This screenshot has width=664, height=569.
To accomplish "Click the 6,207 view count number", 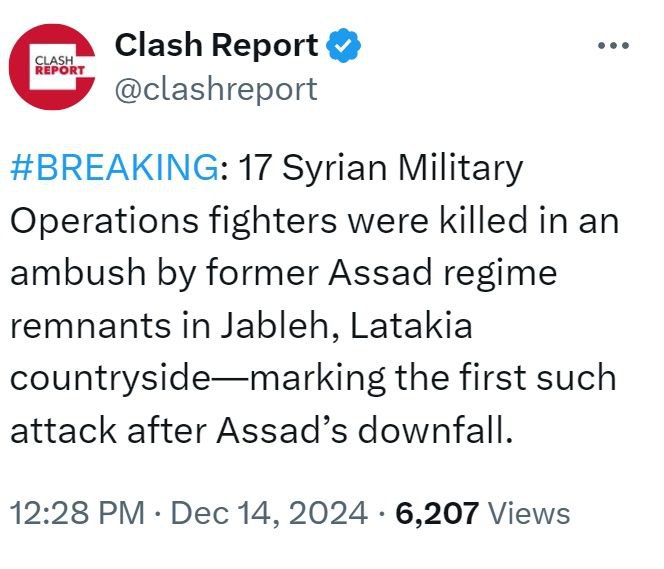I will click(x=438, y=513).
